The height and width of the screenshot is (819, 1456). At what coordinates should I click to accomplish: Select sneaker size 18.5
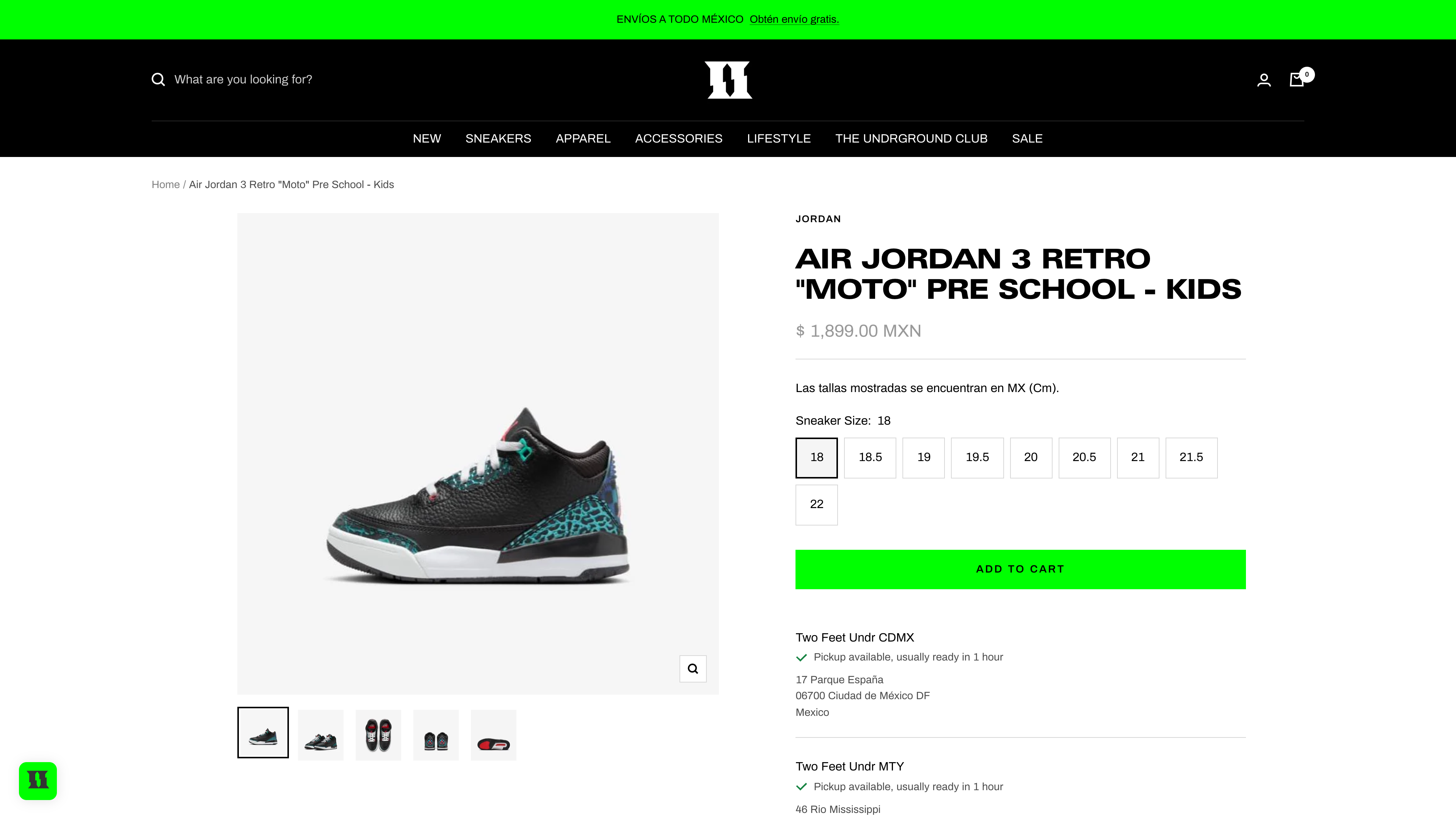click(870, 457)
